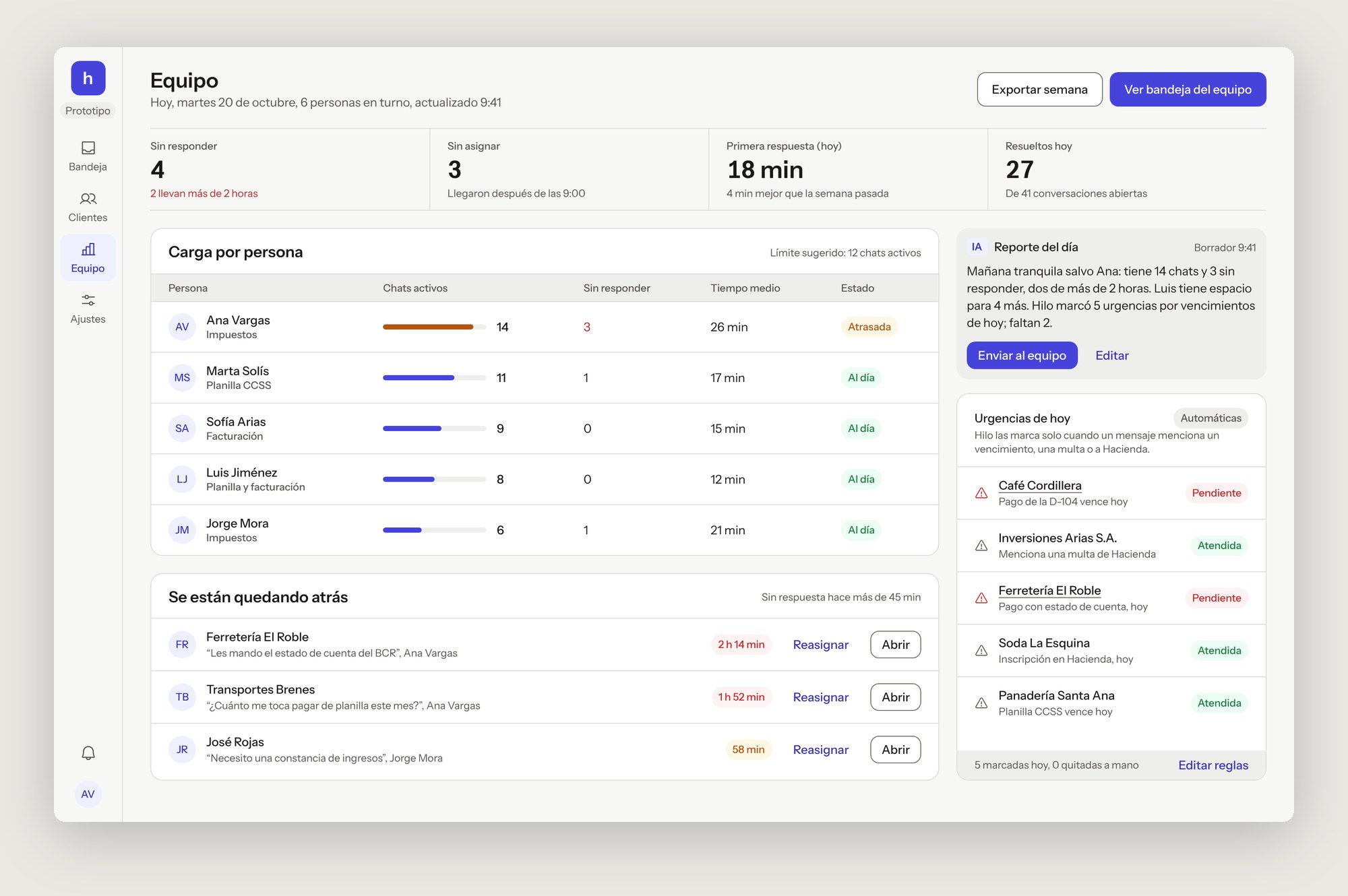Click '2 llevan más de 2 horas' text
1348x896 pixels.
[204, 194]
